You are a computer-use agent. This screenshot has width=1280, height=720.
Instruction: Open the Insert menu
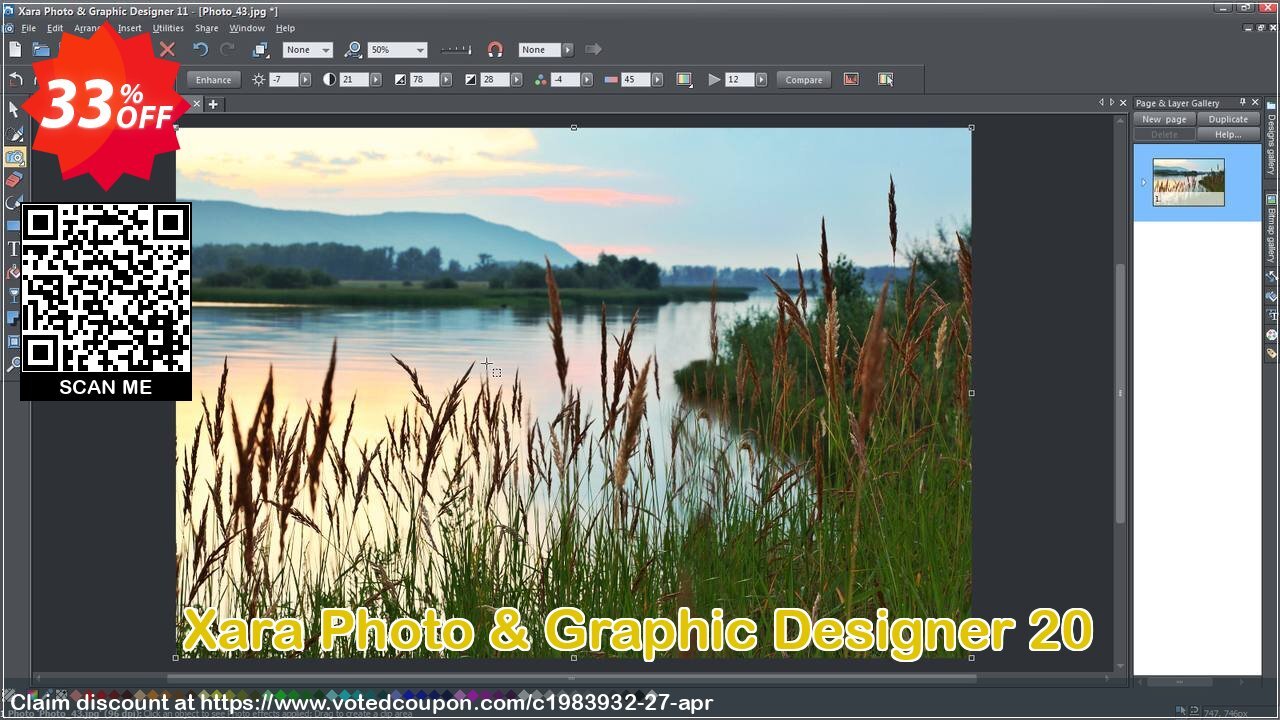(130, 28)
